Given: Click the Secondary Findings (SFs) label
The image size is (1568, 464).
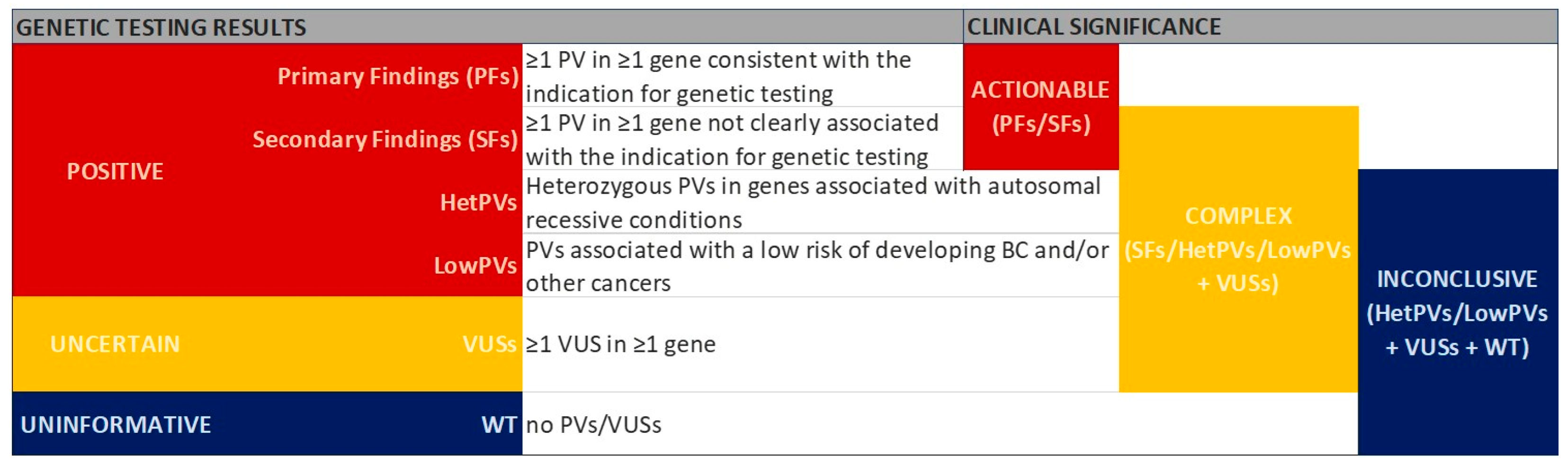Looking at the screenshot, I should point(385,140).
